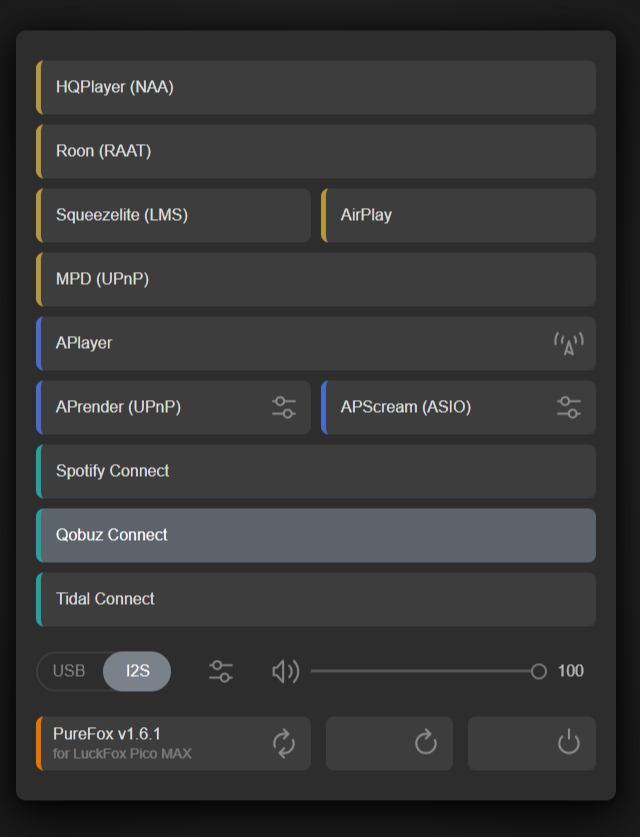Start Squeezelite (LMS) service

[x=174, y=215]
